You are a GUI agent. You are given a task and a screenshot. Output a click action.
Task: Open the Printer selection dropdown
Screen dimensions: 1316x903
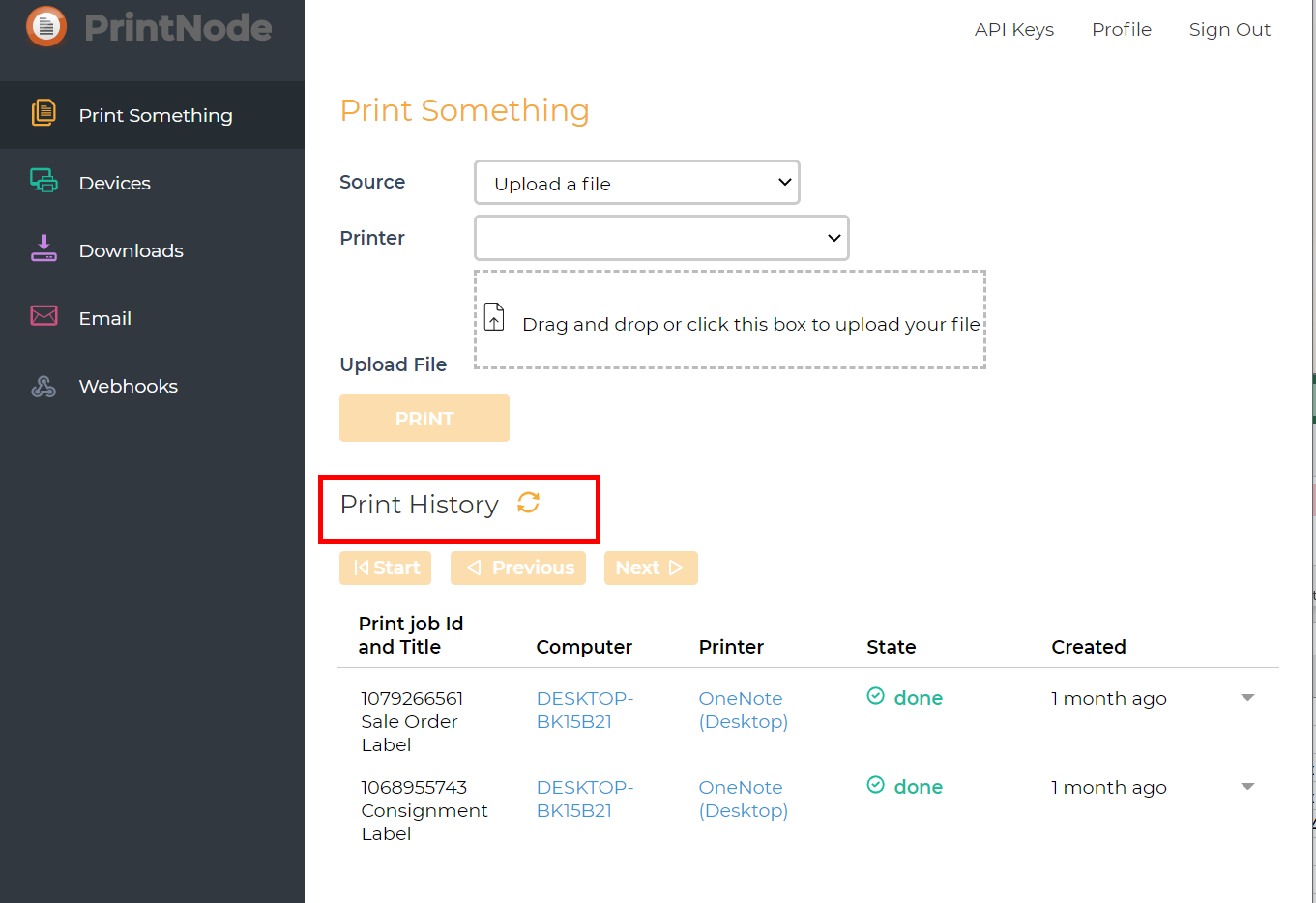661,238
